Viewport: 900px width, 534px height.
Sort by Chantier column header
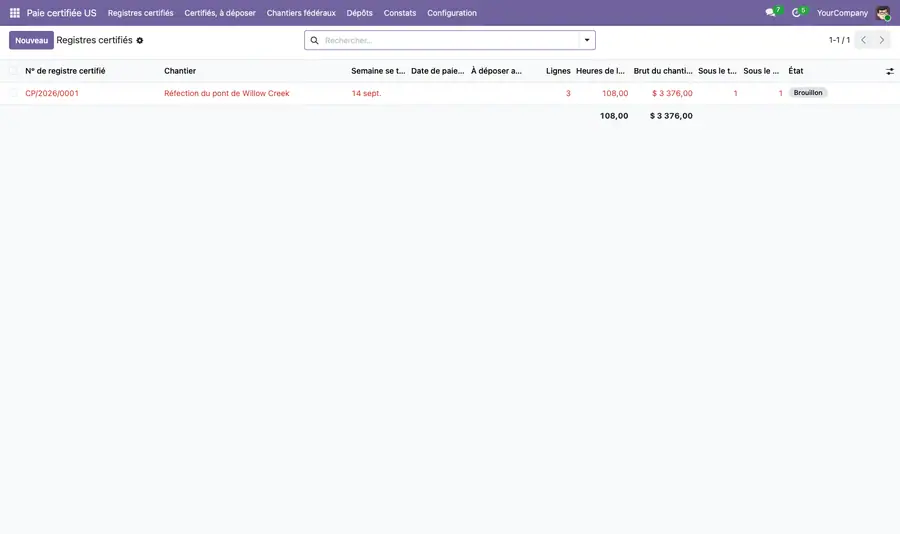pyautogui.click(x=180, y=71)
